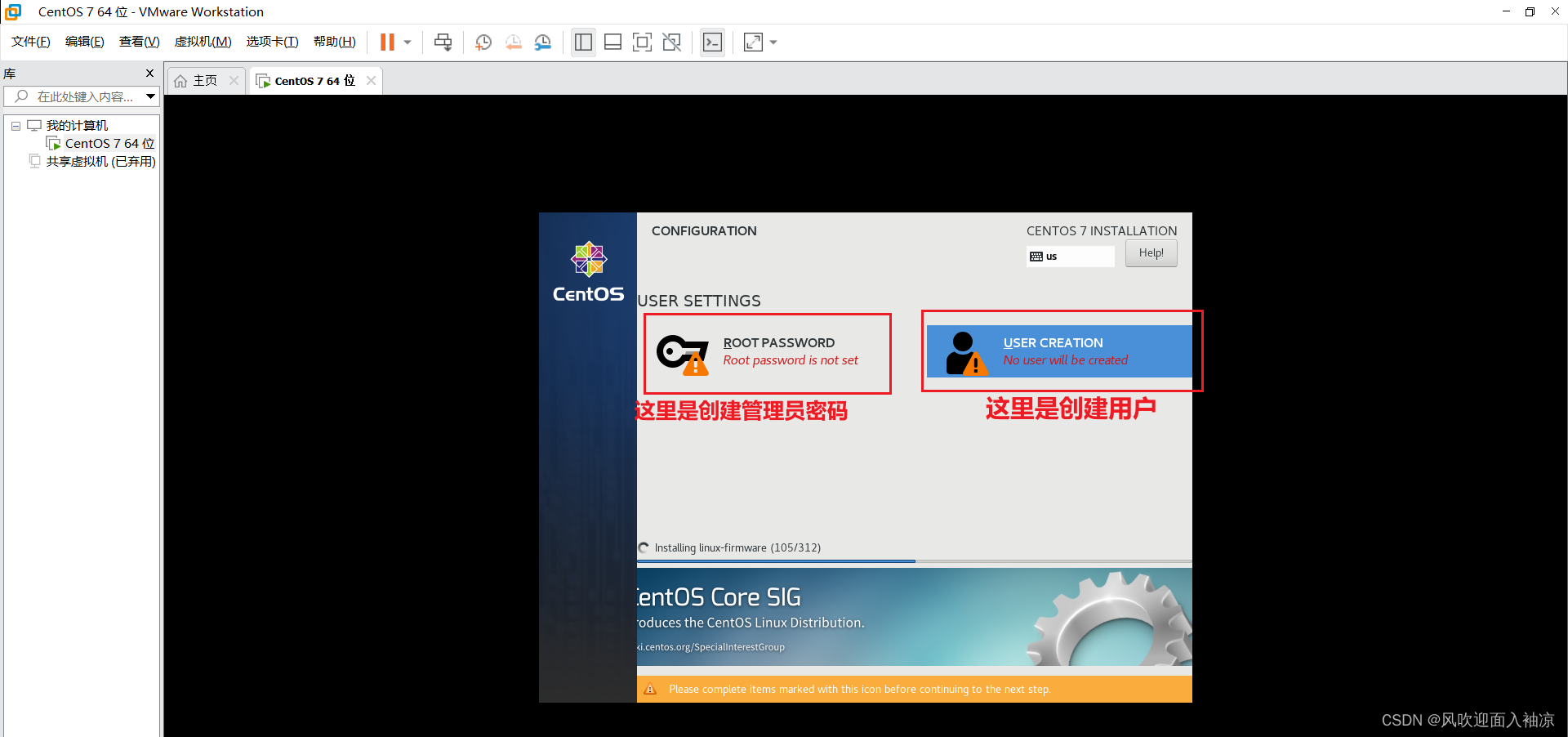Maximize the VMware Workstation window
1568x737 pixels.
[1530, 11]
